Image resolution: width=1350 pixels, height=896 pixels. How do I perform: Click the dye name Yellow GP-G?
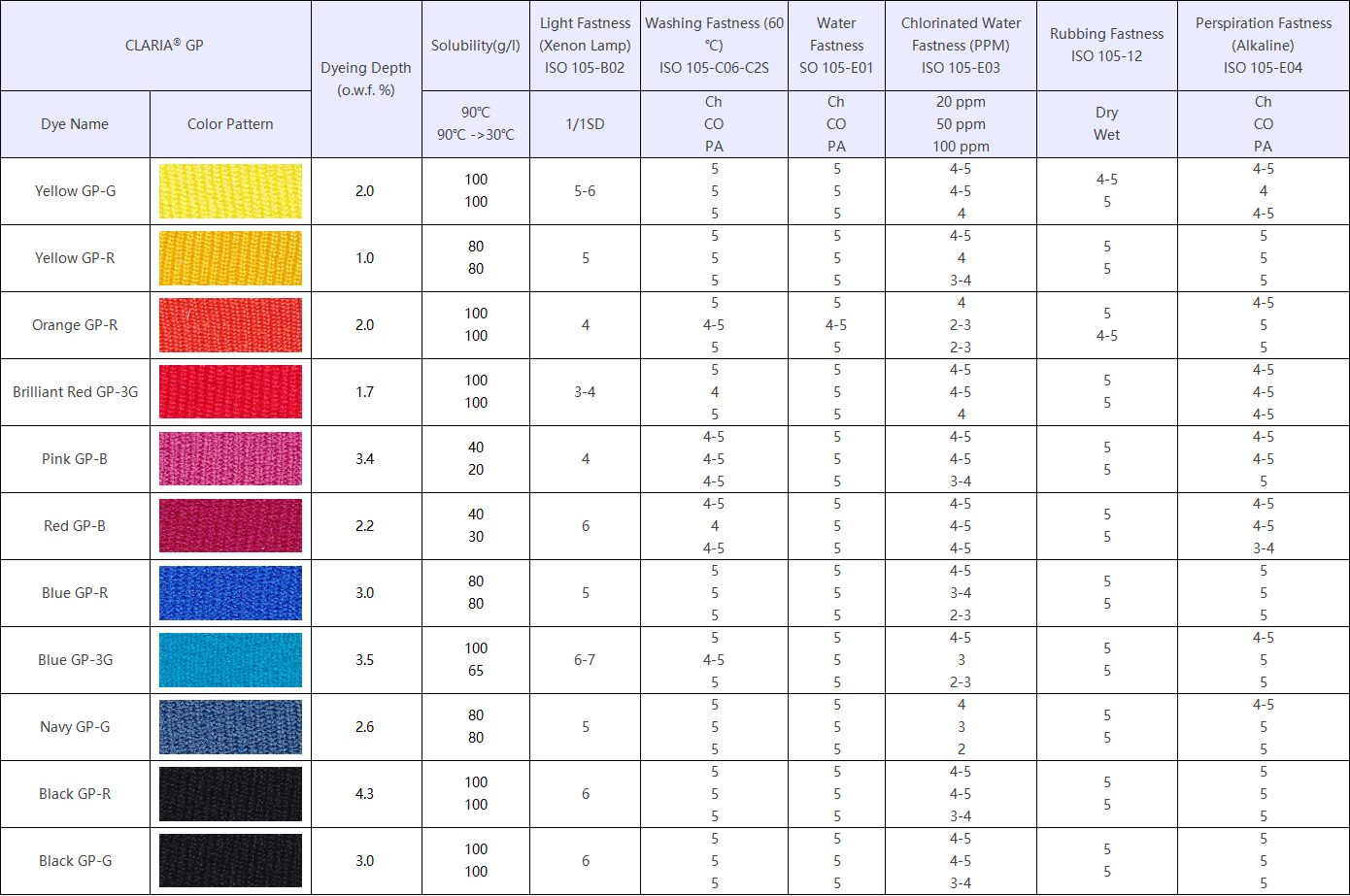tap(75, 191)
